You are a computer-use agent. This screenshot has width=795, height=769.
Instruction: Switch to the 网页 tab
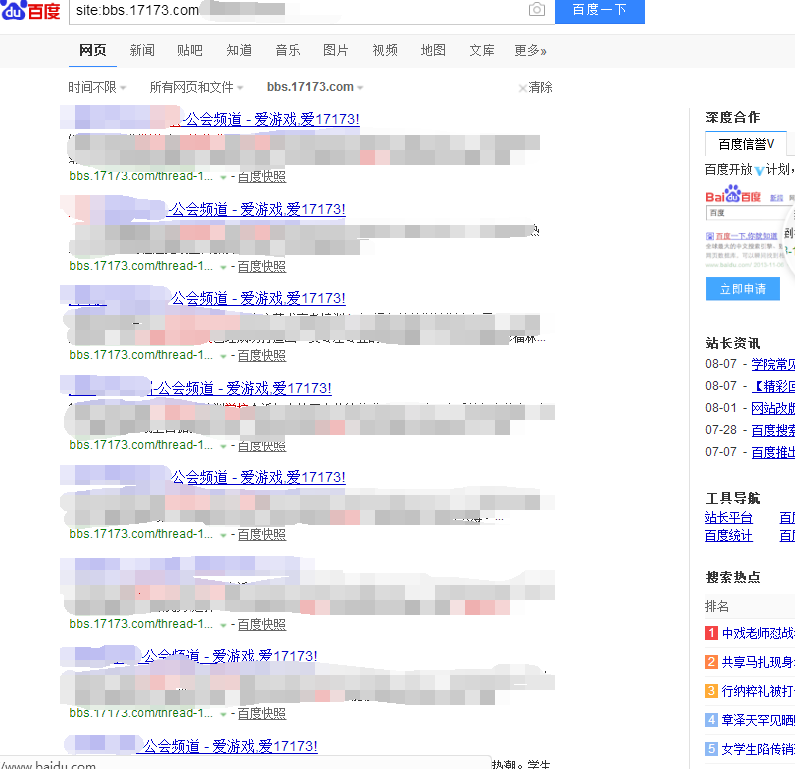coord(93,50)
